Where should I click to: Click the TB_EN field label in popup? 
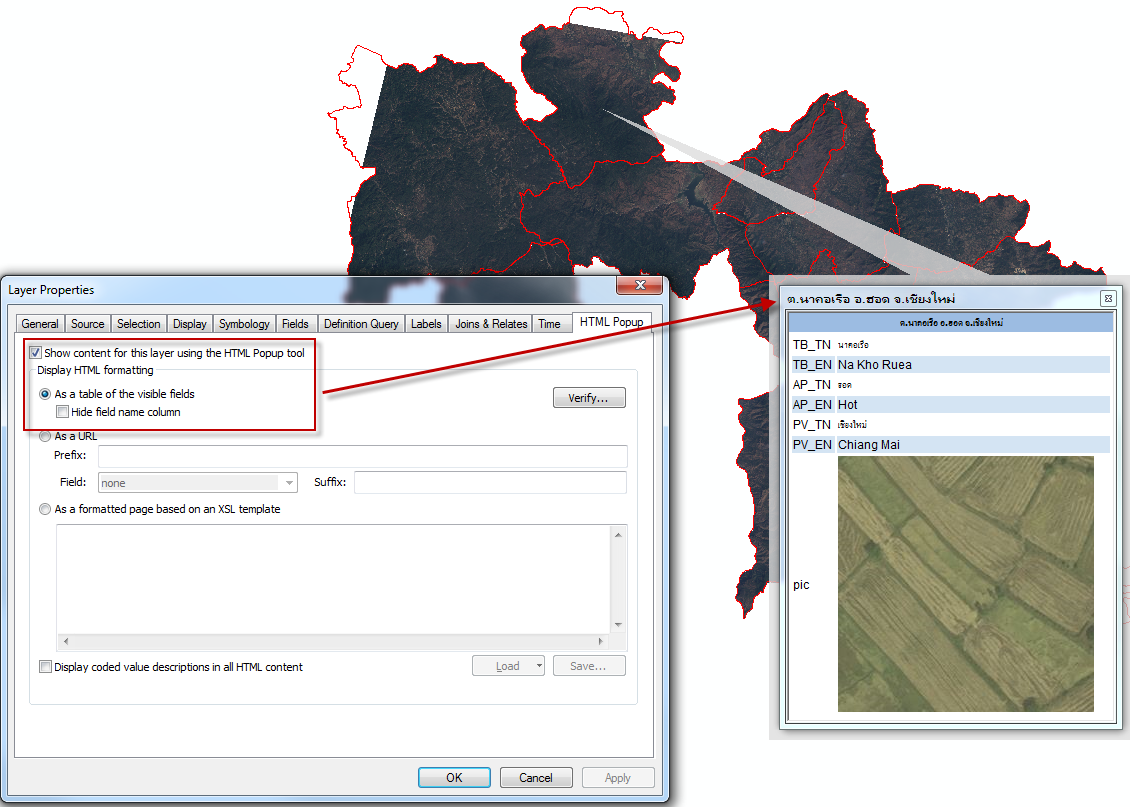812,365
